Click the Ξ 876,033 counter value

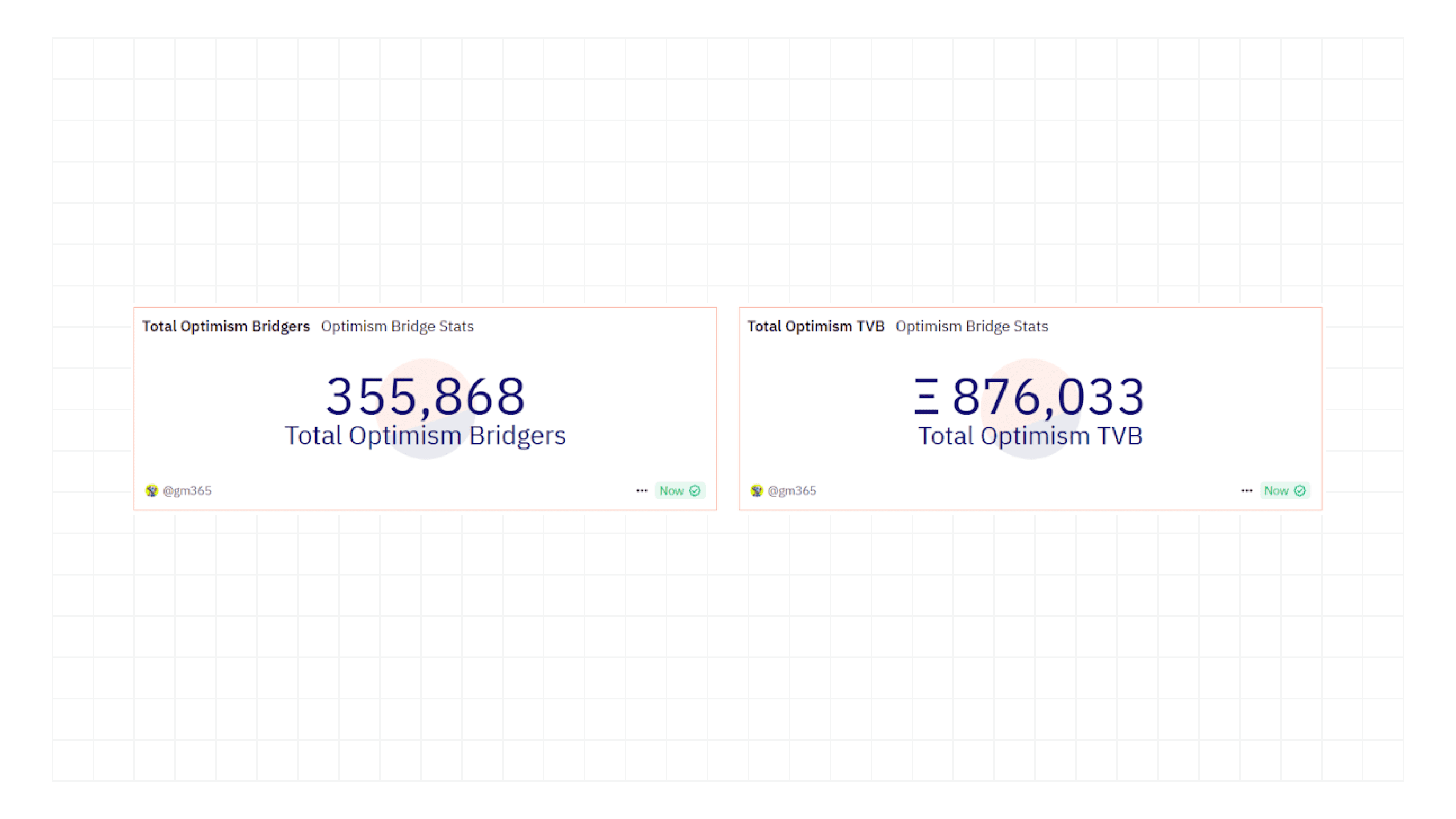(1030, 395)
